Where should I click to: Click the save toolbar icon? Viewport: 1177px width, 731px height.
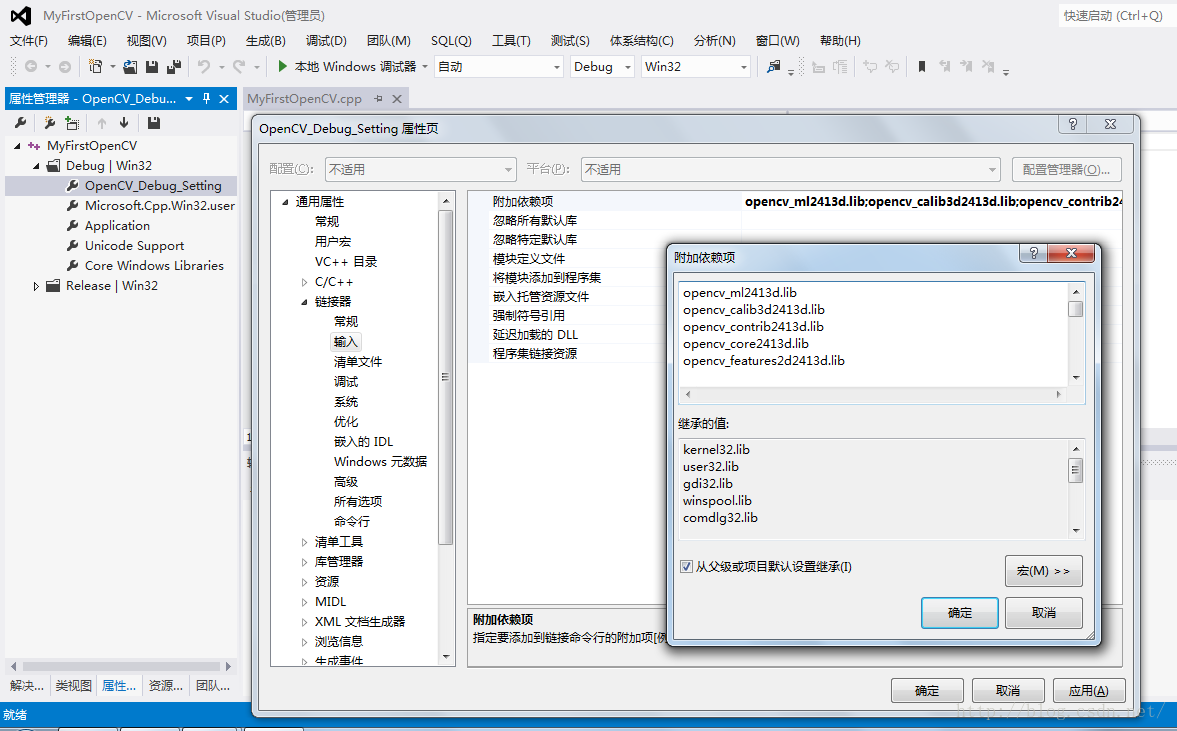[x=152, y=67]
